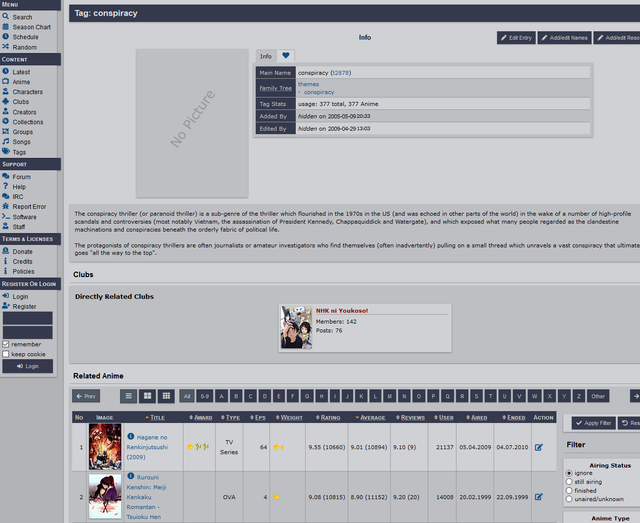The image size is (640, 523).
Task: Toggle the keep cookie checkbox
Action: tap(6, 354)
